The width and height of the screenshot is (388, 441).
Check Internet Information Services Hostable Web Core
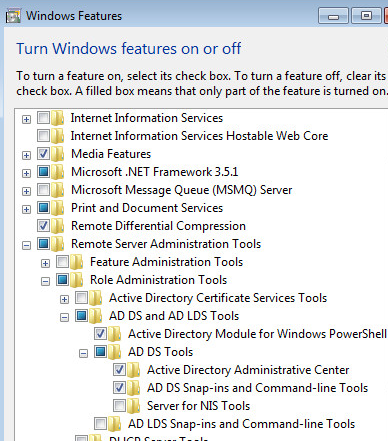click(43, 136)
